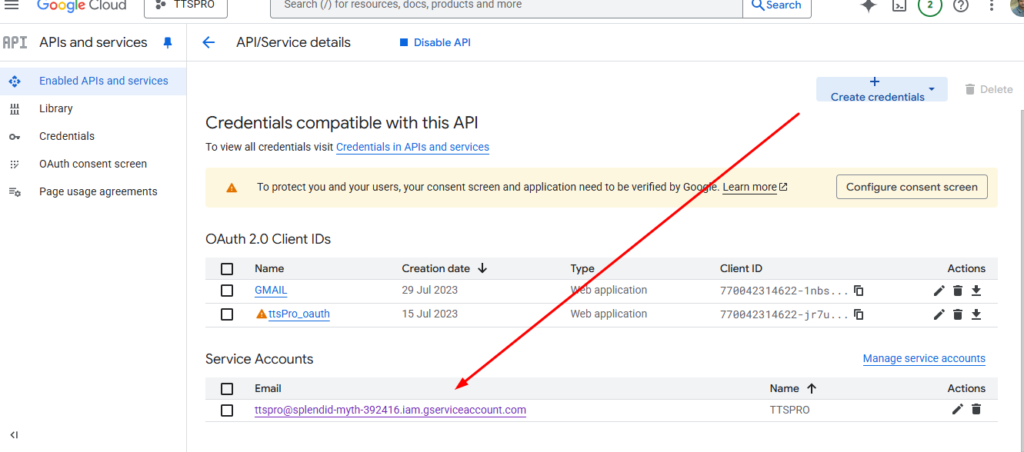Check the ttspro service account checkbox
1024x452 pixels.
(227, 410)
